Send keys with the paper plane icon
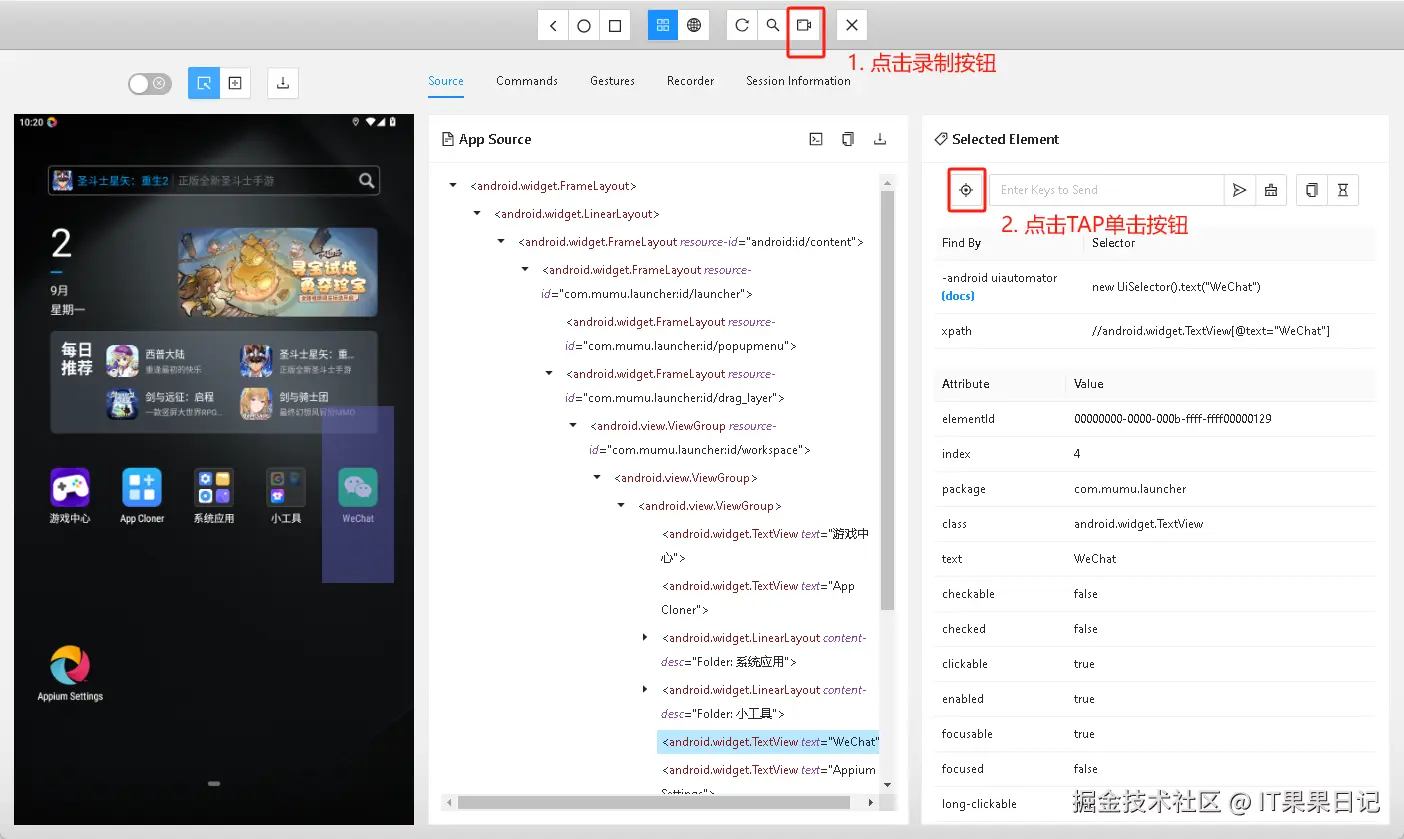The height and width of the screenshot is (839, 1404). 1240,190
